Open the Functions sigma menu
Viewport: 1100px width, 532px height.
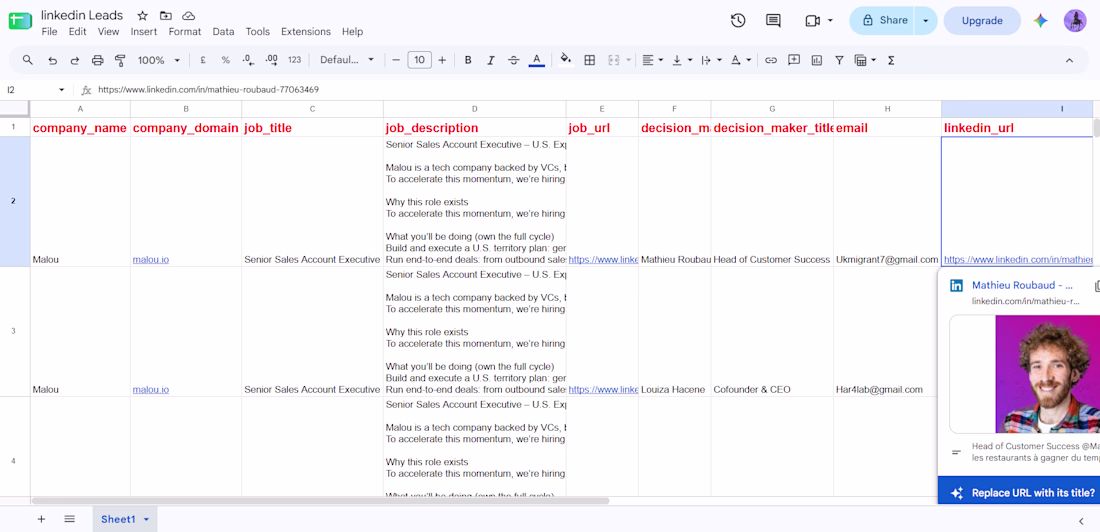point(891,60)
